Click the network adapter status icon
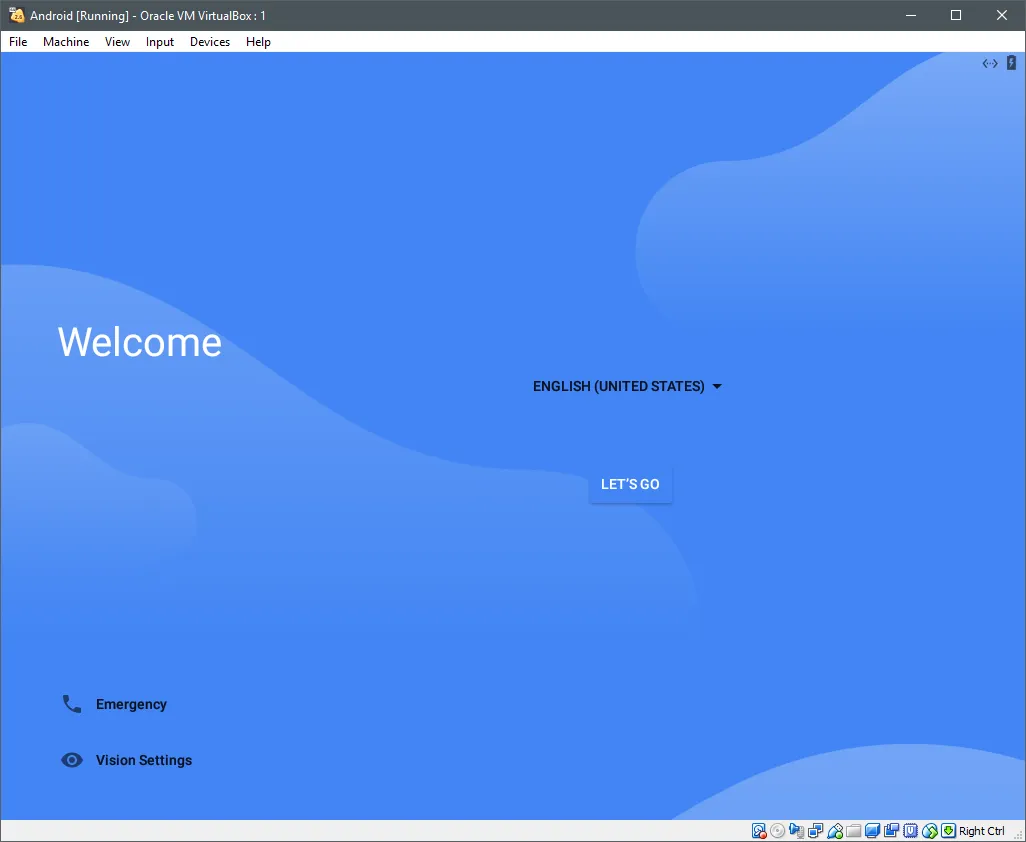This screenshot has width=1026, height=842. coord(816,831)
